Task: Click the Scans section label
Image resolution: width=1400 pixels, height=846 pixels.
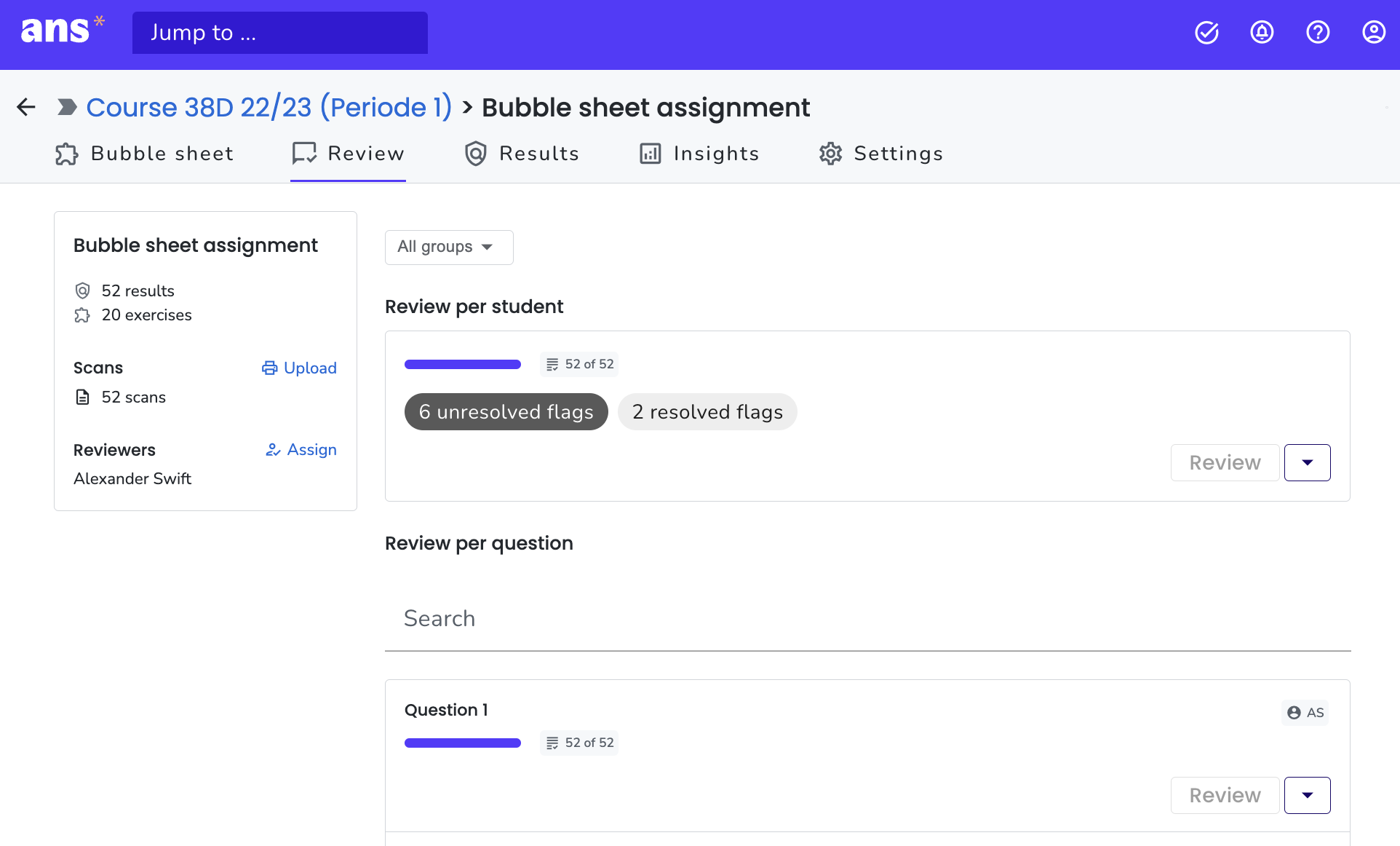Action: 98,368
